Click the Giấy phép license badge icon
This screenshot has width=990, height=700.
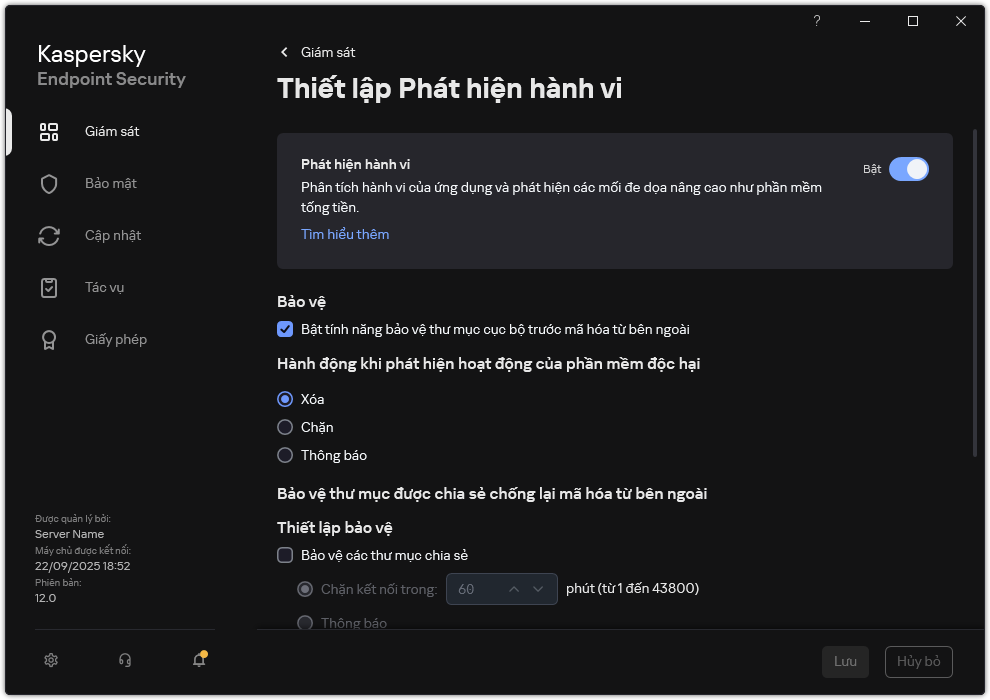pos(49,340)
